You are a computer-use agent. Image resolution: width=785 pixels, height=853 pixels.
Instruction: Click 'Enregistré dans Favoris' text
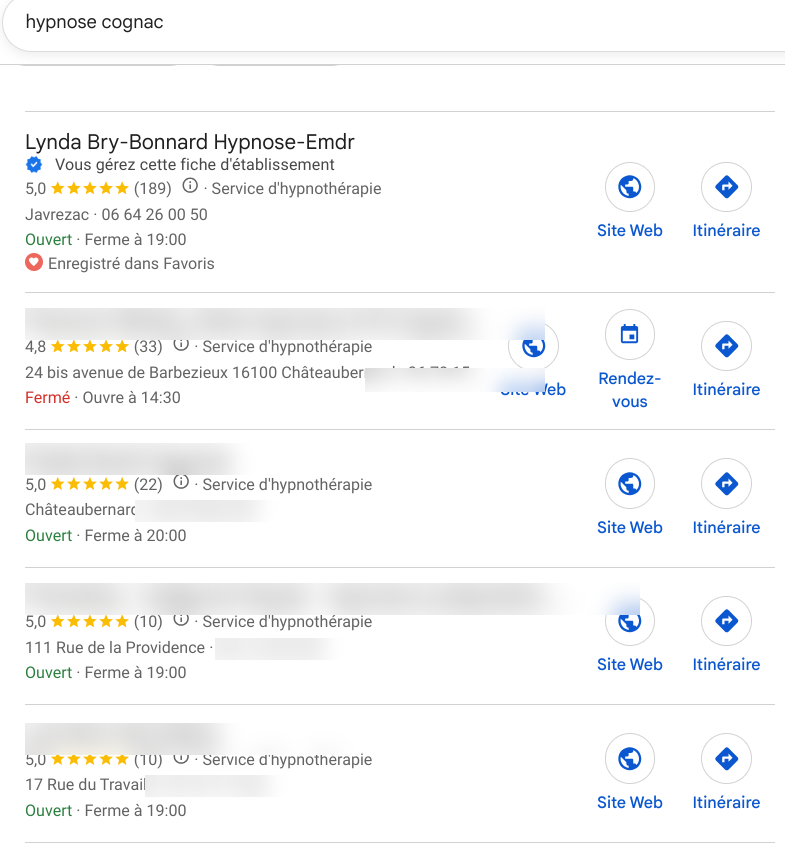pyautogui.click(x=131, y=264)
